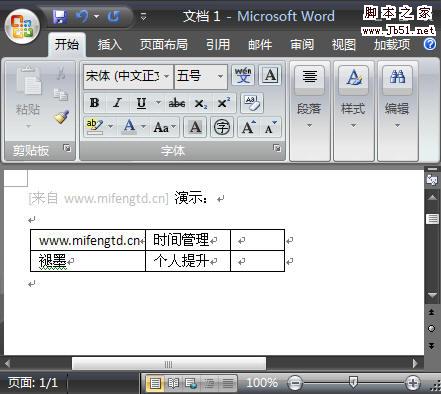Click the phonetic guide wén icon
Image resolution: width=441 pixels, height=394 pixels.
(243, 75)
